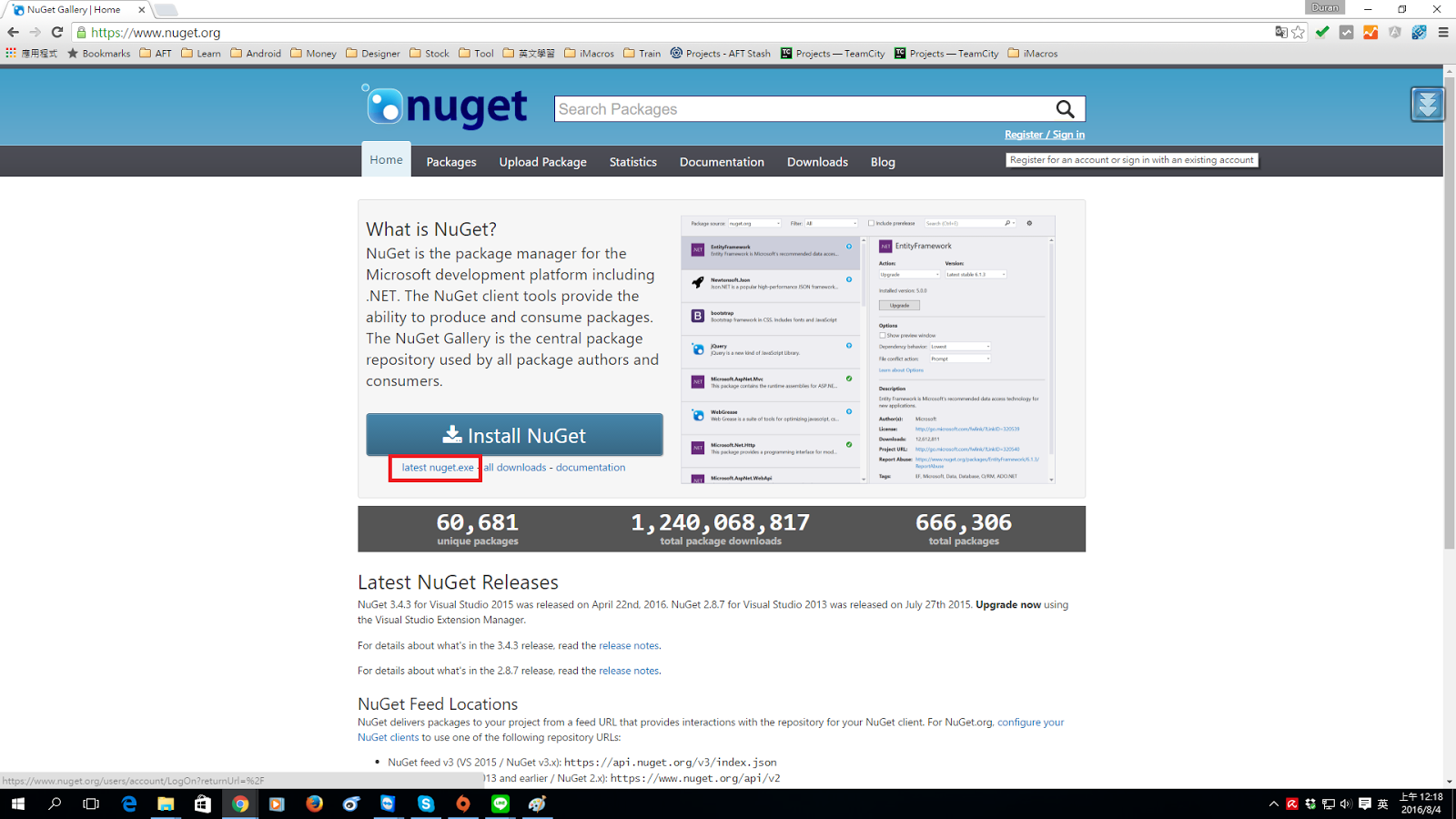
Task: Open LINE from the taskbar
Action: click(500, 804)
